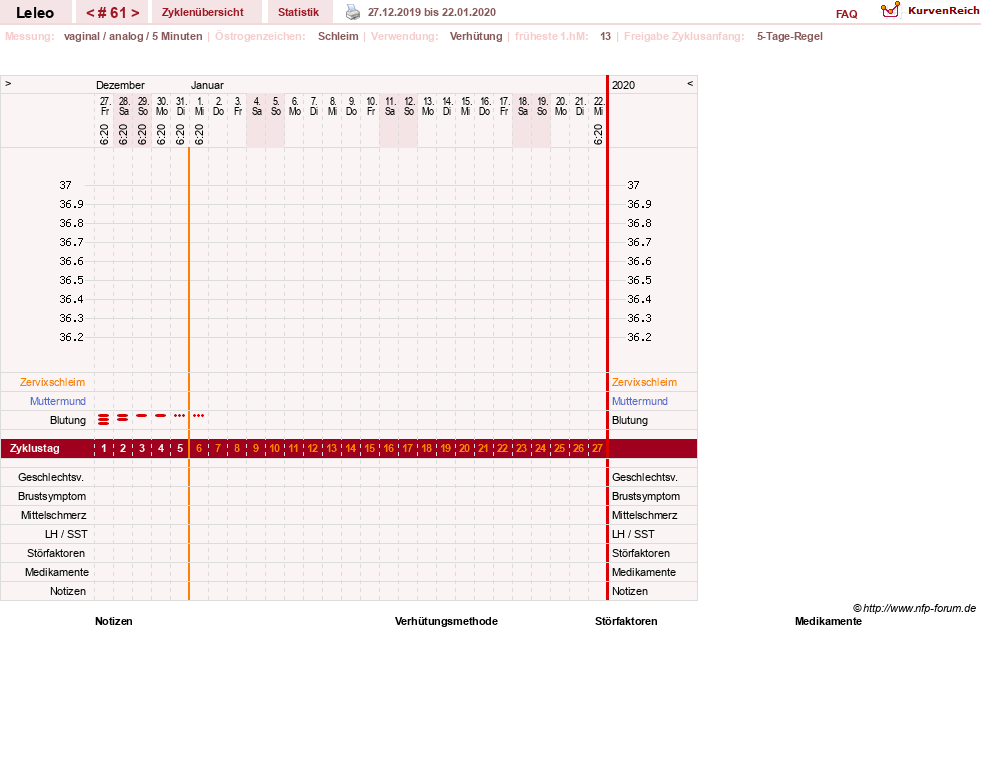
Task: Click the right Zervixschleim label
Action: [x=644, y=382]
